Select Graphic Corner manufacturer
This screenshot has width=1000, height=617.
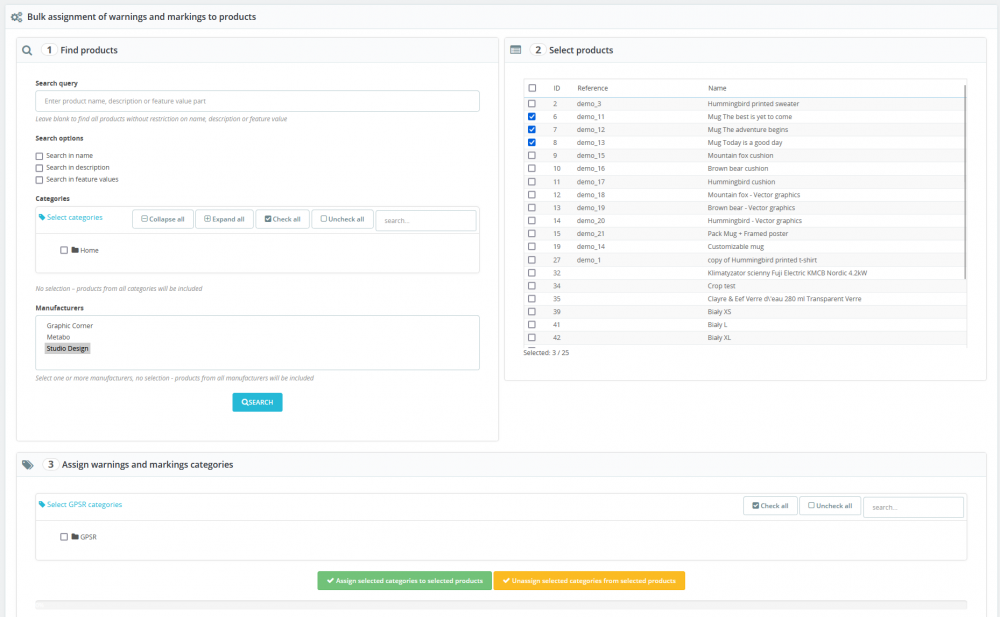(70, 325)
